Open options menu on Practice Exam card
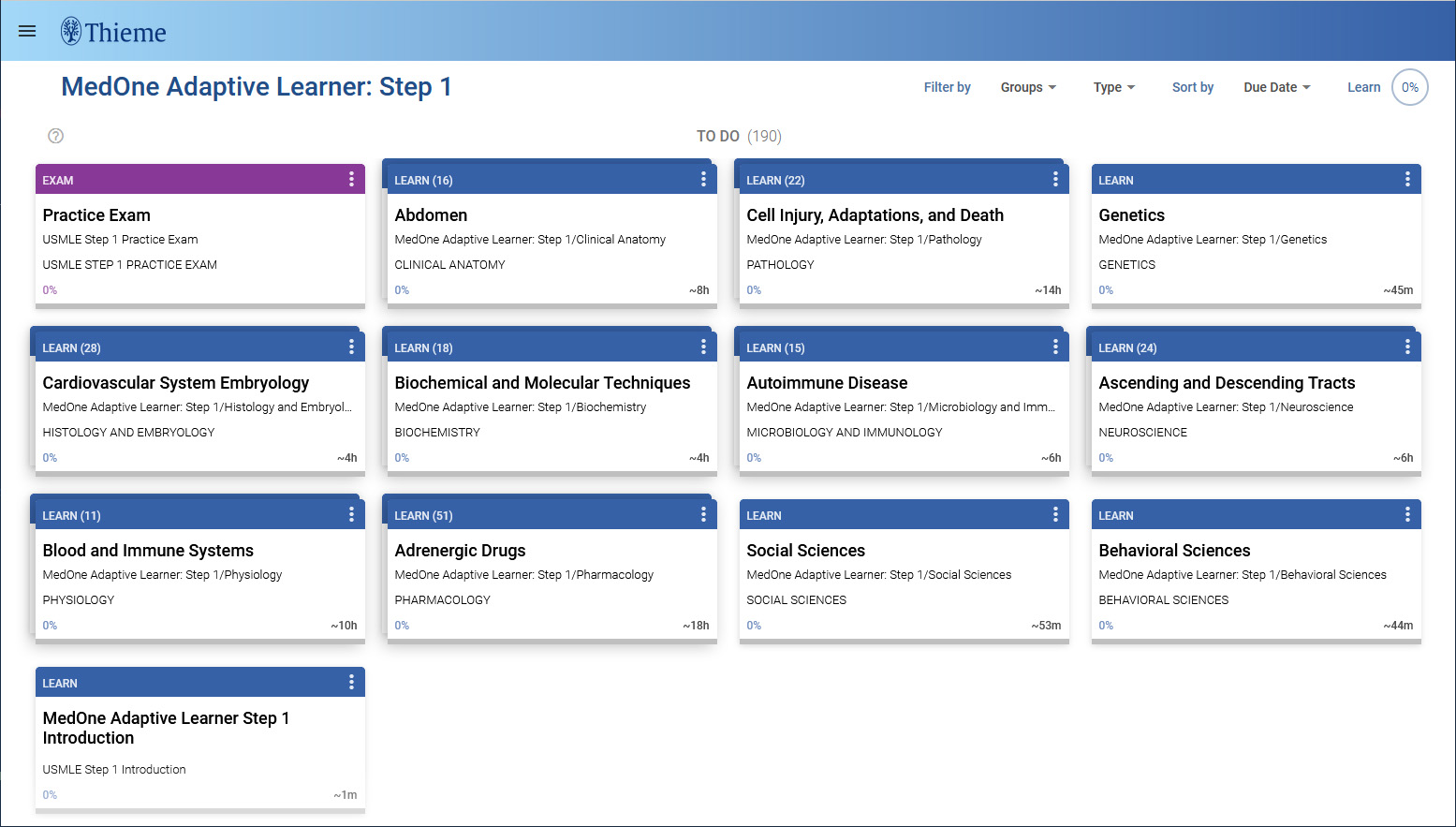This screenshot has width=1456, height=827. click(x=351, y=179)
